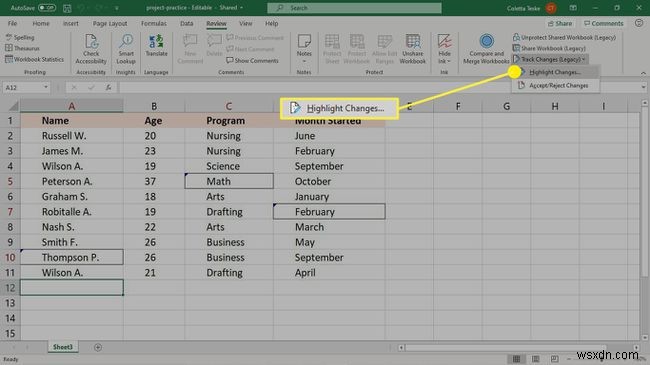Viewport: 650px width, 365px height.
Task: Switch to the Home tab
Action: point(41,24)
